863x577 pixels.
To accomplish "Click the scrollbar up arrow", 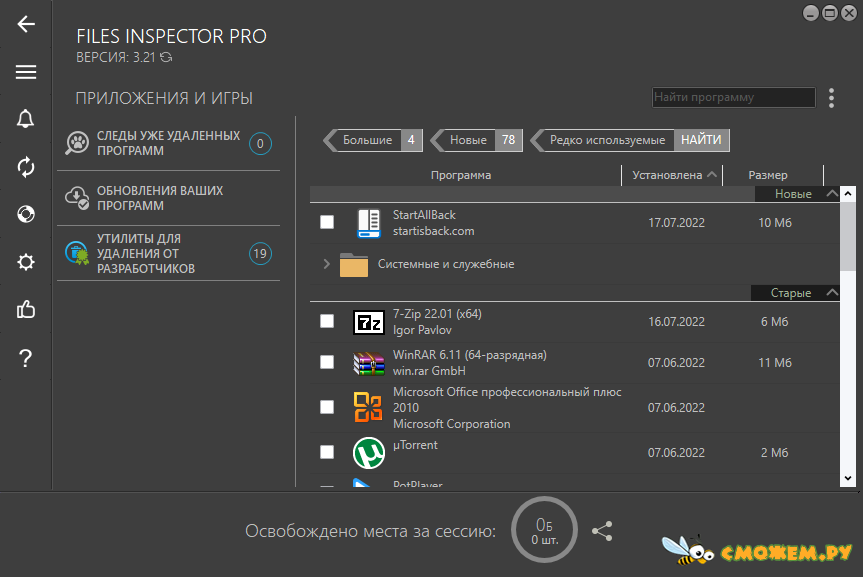I will (x=848, y=194).
